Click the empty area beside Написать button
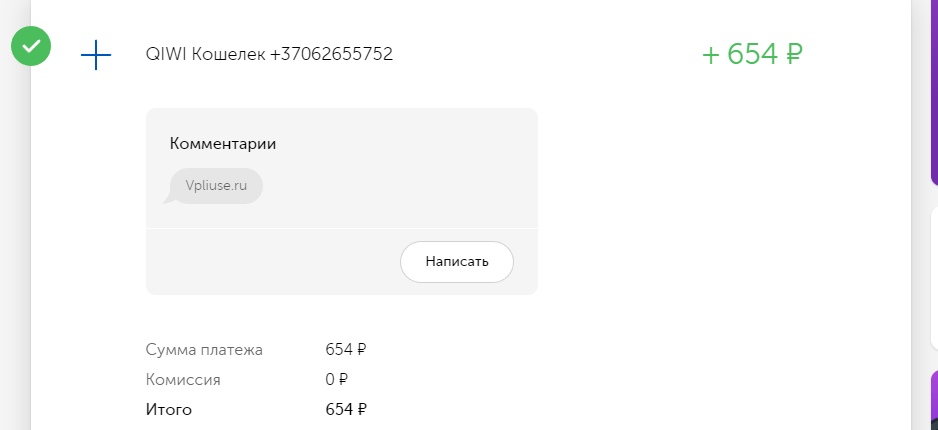The image size is (938, 430). (x=273, y=262)
